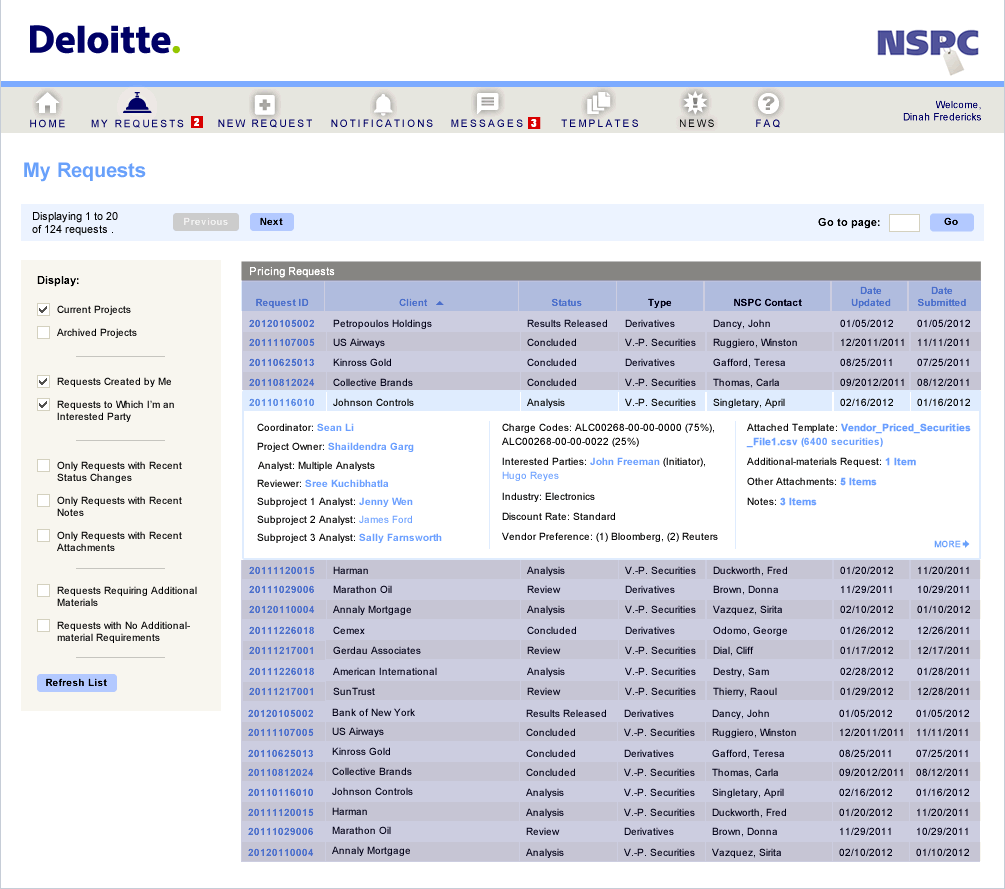Image resolution: width=1005 pixels, height=889 pixels.
Task: Open Sree Kuchibhatla reviewer link
Action: 347,484
